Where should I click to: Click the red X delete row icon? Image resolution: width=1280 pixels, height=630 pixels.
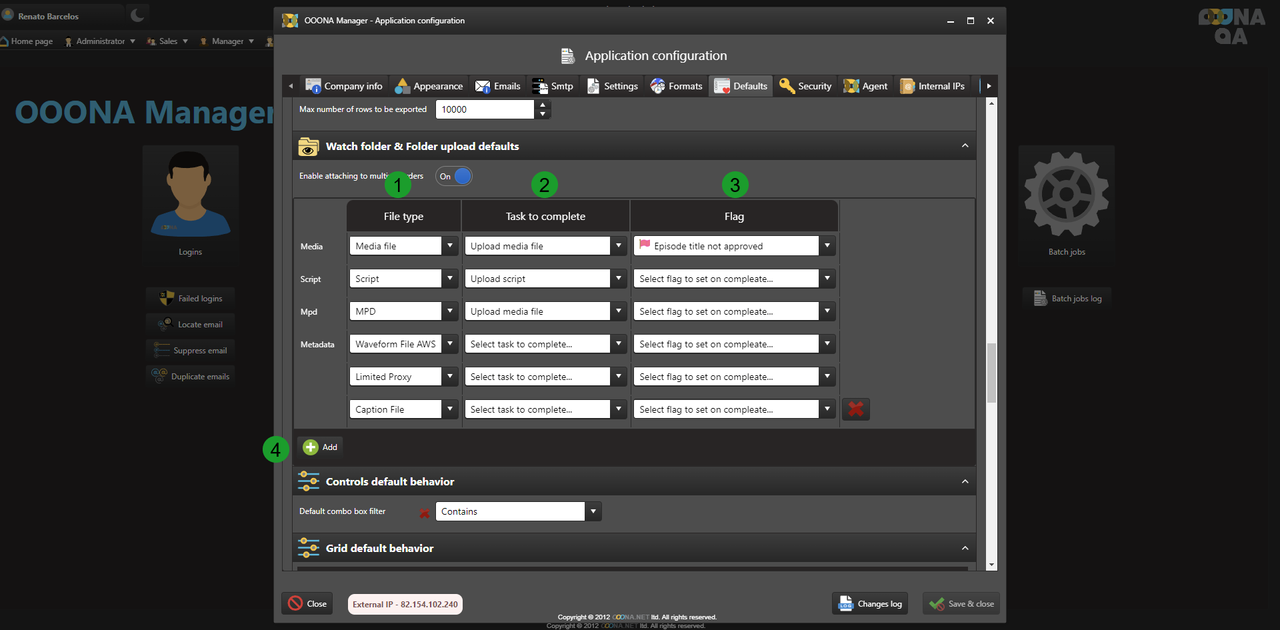[855, 409]
